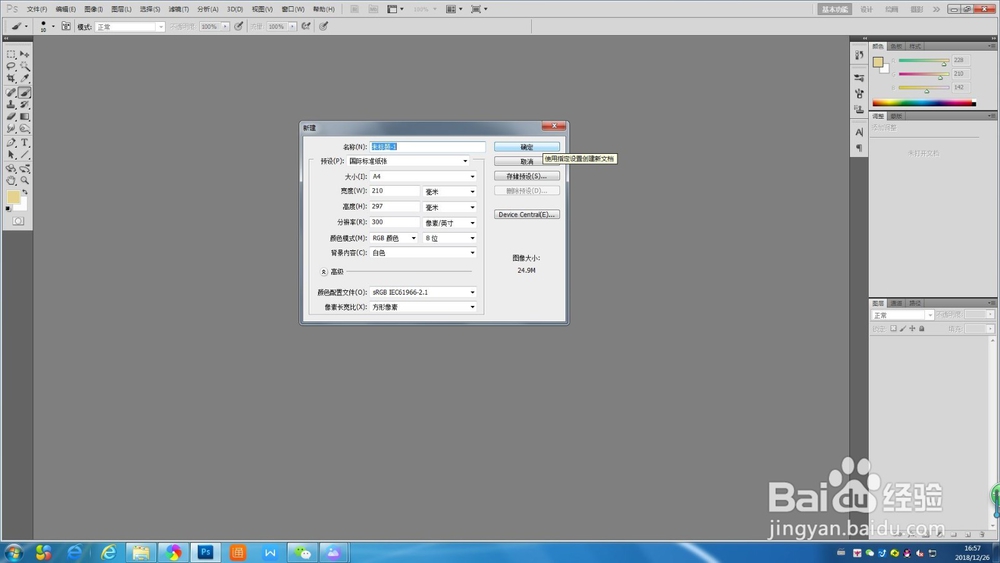Open the background contents dropdown

click(423, 253)
